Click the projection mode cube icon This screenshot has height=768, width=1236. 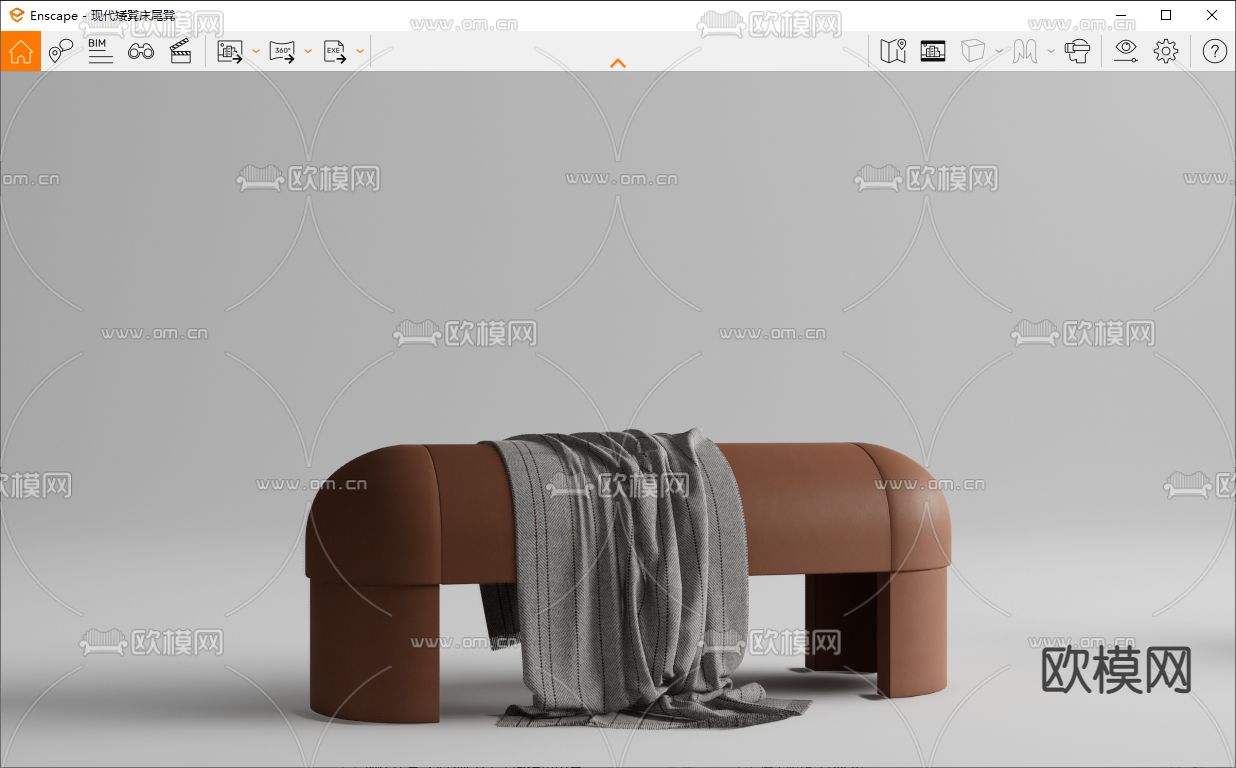point(973,51)
